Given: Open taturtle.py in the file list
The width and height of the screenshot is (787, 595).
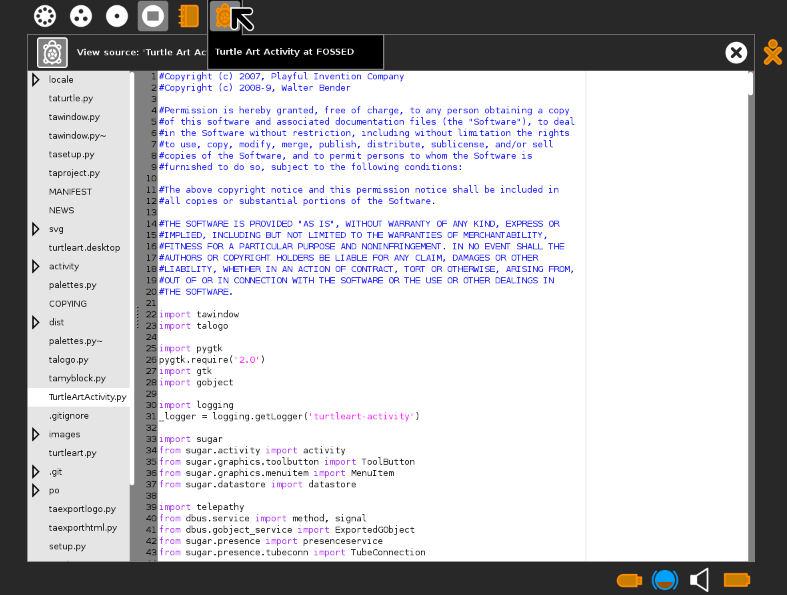Looking at the screenshot, I should [x=71, y=98].
